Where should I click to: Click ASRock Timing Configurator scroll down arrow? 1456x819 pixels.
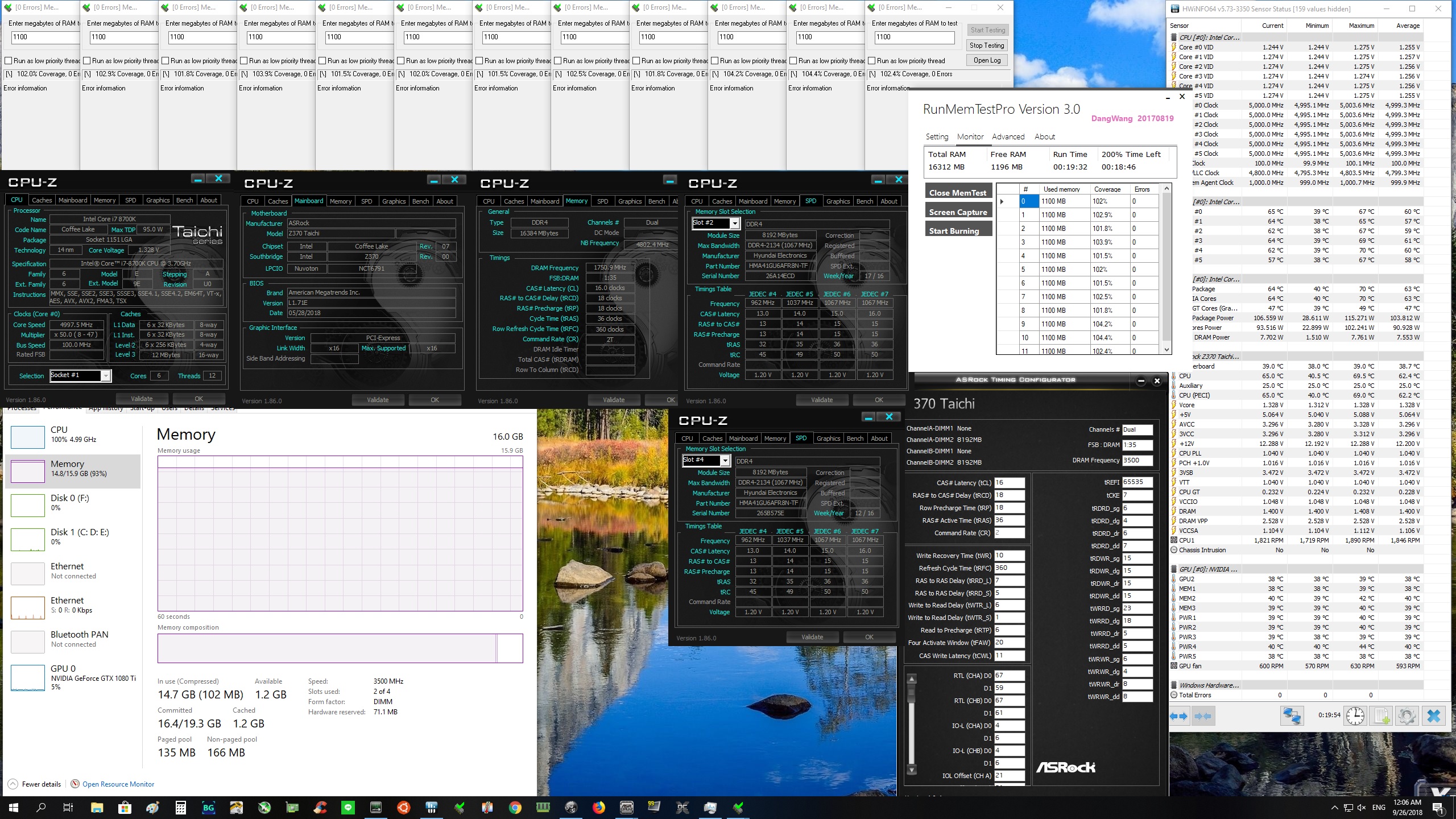912,770
